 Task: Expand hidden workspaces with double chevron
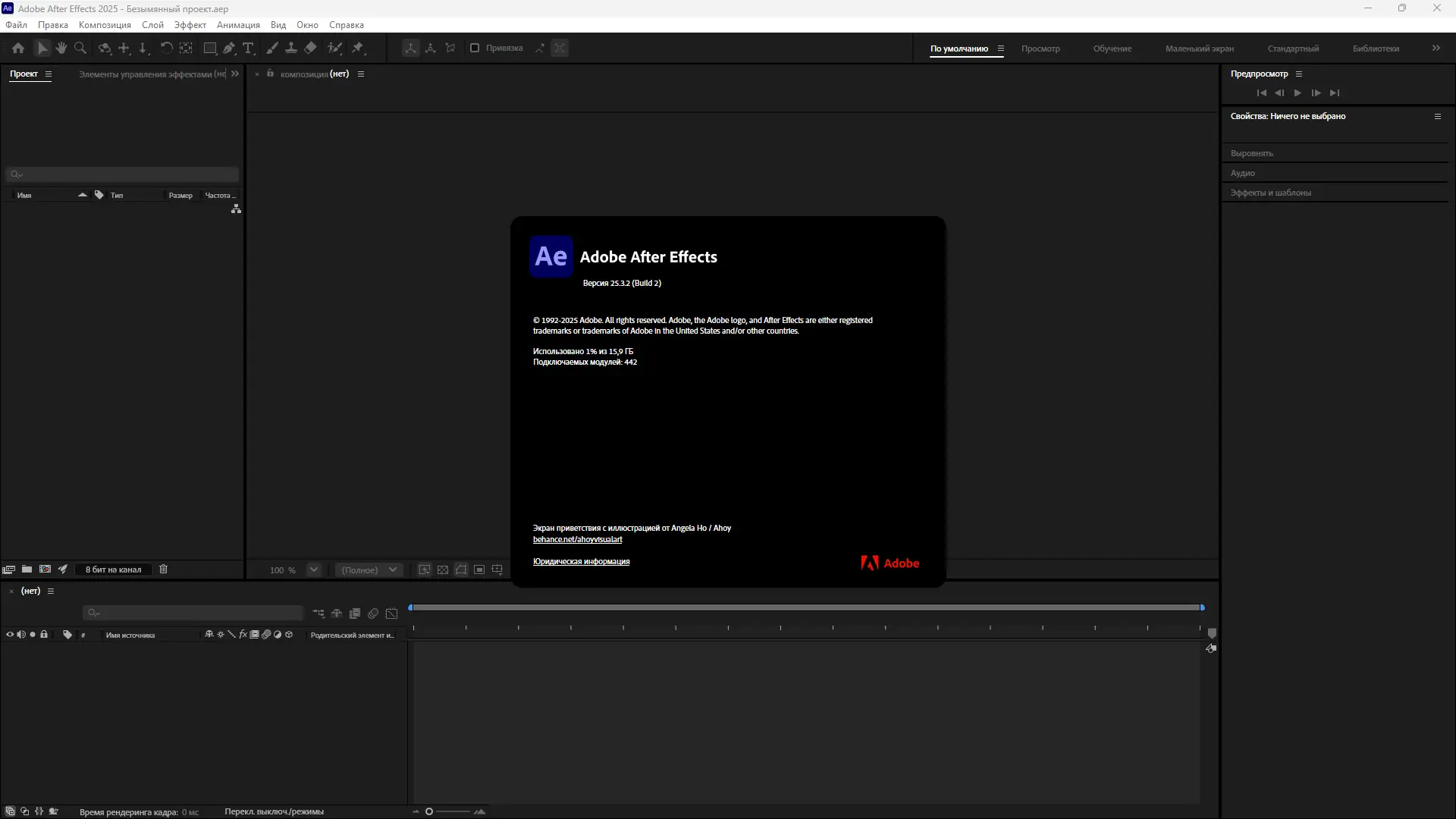pos(1436,48)
